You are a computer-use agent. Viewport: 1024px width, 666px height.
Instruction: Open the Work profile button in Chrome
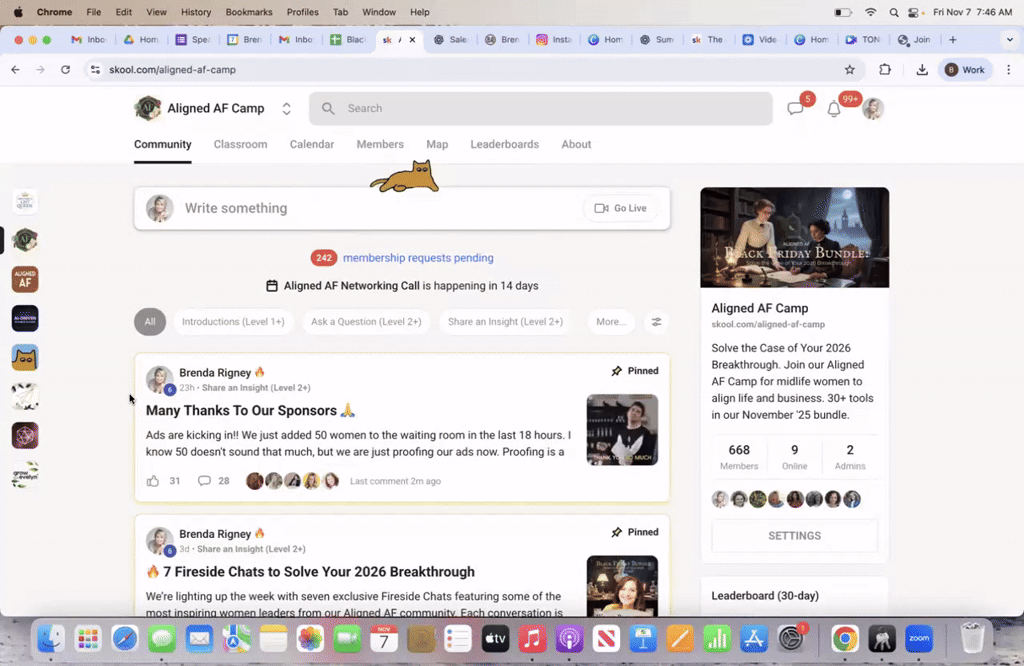(965, 70)
